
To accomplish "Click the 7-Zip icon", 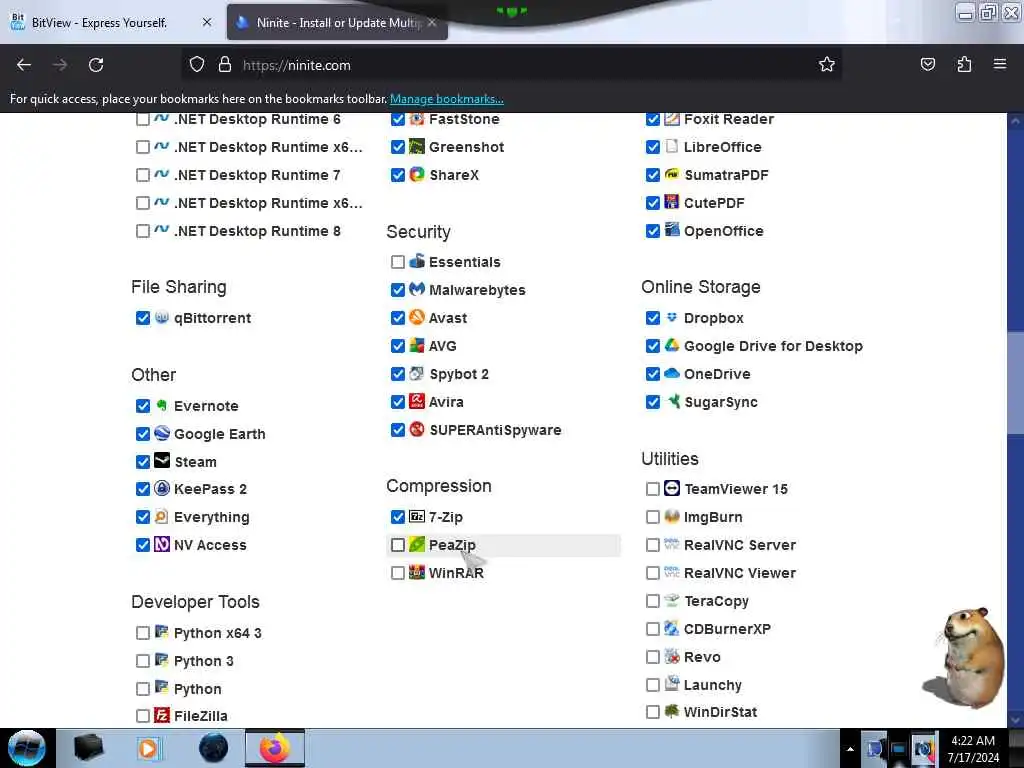I will [x=417, y=517].
